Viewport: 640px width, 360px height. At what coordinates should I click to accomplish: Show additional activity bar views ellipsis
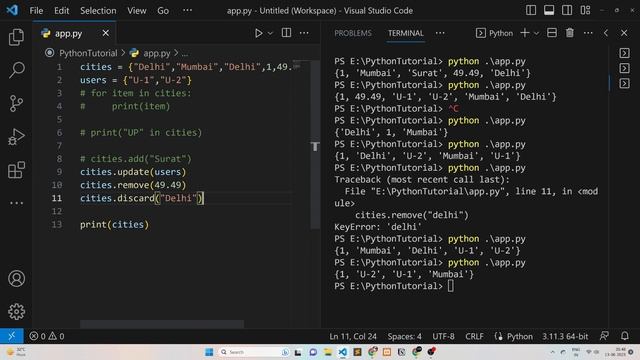16,203
